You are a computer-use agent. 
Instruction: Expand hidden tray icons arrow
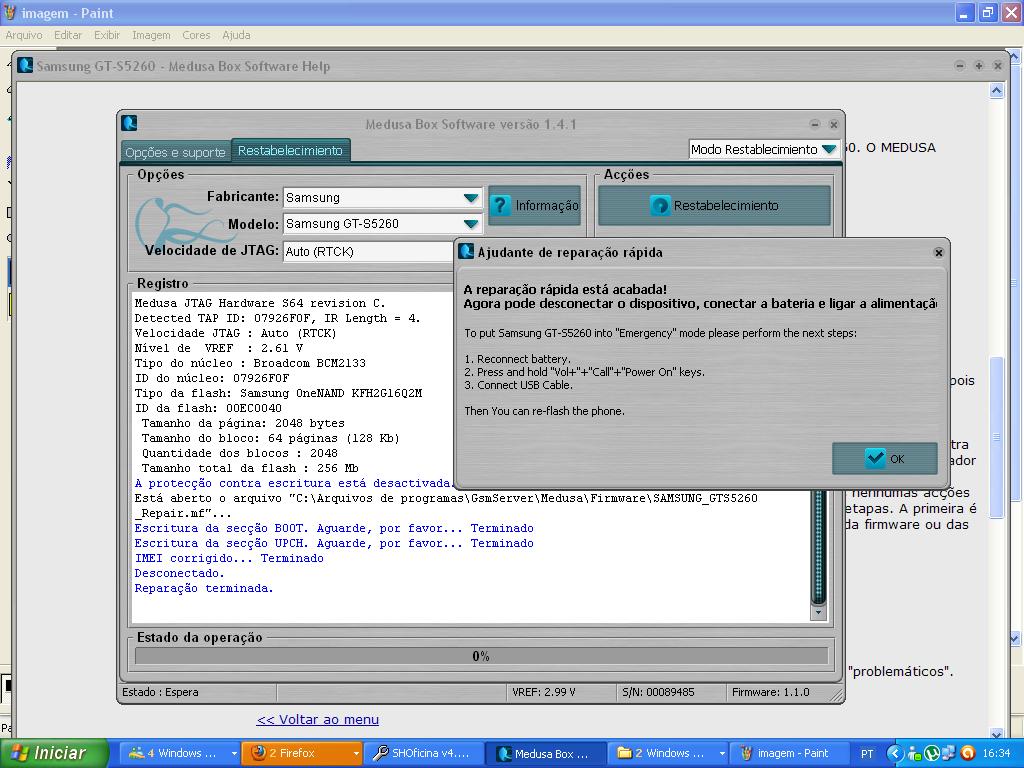click(894, 754)
